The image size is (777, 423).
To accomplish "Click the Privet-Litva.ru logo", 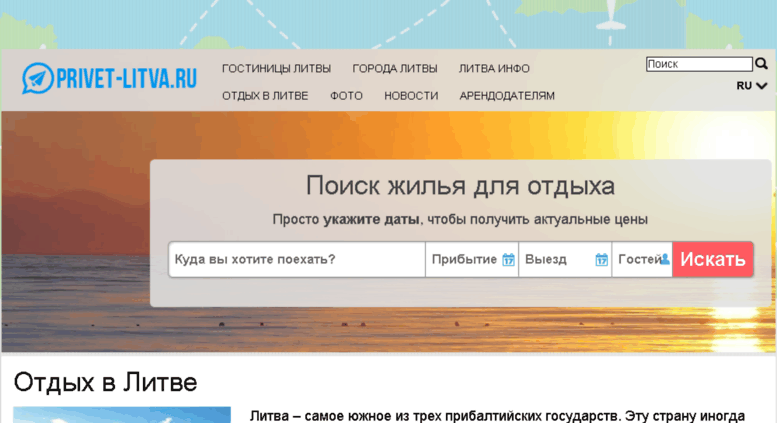I will (x=110, y=78).
